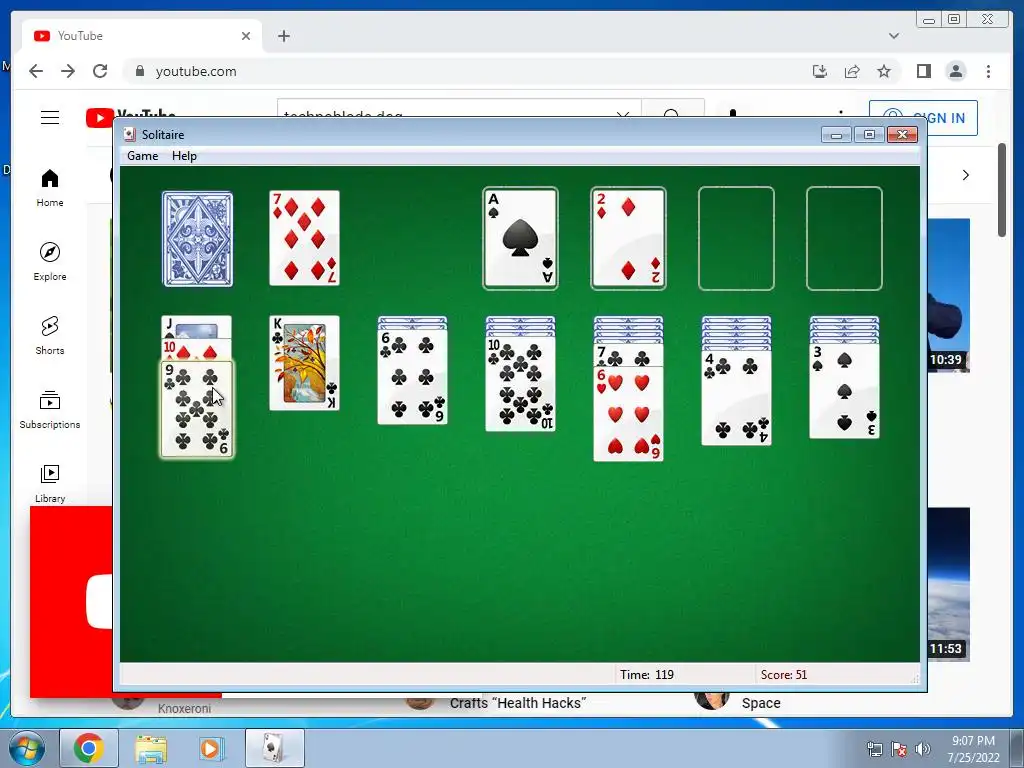Click the Ace of spades foundation pile
The width and height of the screenshot is (1024, 768).
520,238
